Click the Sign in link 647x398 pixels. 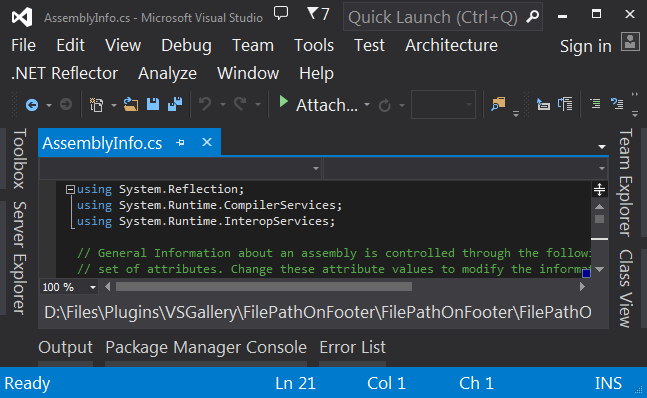586,46
